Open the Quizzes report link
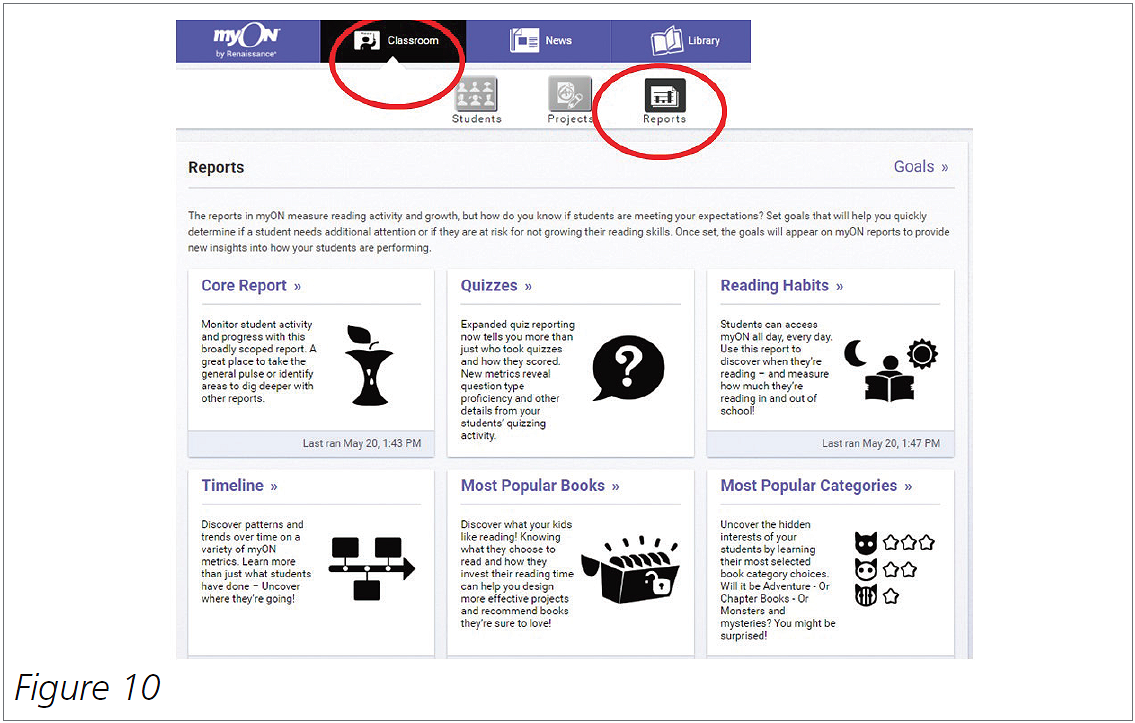Screen dimensions: 1135x723 coord(497,286)
